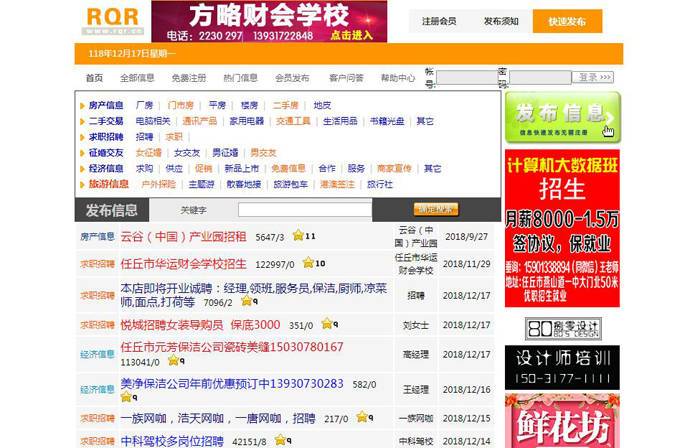
Task: Click the star icon beside 一族网咖 listing
Action: 361,417
